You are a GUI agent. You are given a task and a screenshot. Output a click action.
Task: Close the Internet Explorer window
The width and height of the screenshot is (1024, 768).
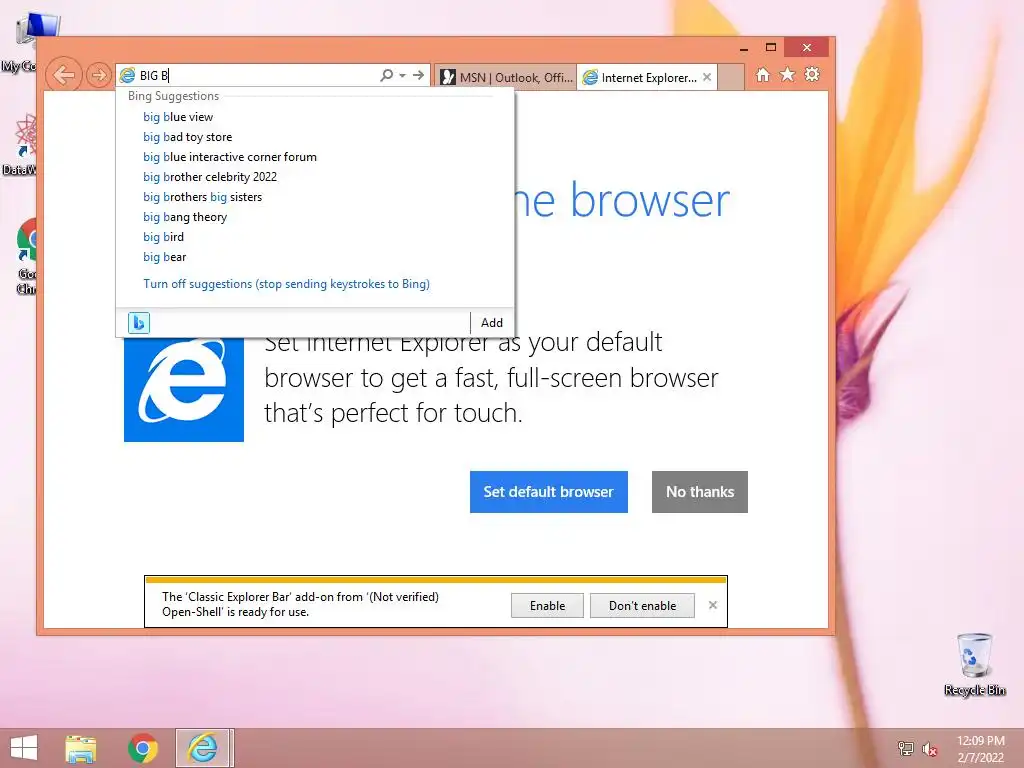click(807, 48)
